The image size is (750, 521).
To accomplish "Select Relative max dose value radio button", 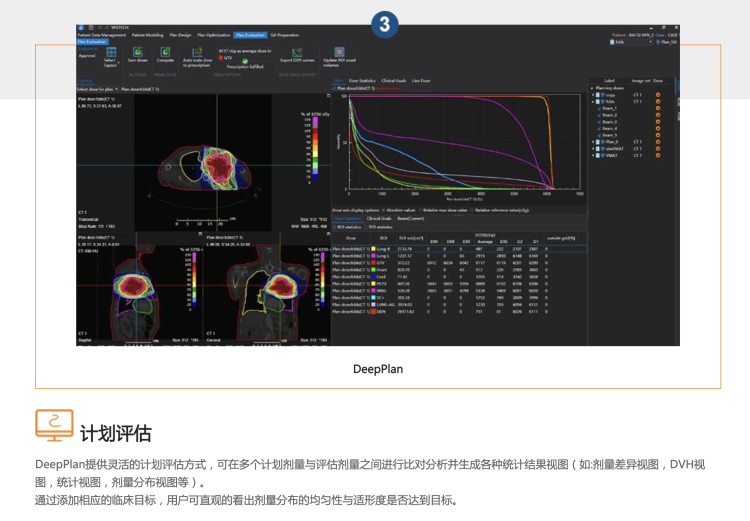I will point(420,210).
